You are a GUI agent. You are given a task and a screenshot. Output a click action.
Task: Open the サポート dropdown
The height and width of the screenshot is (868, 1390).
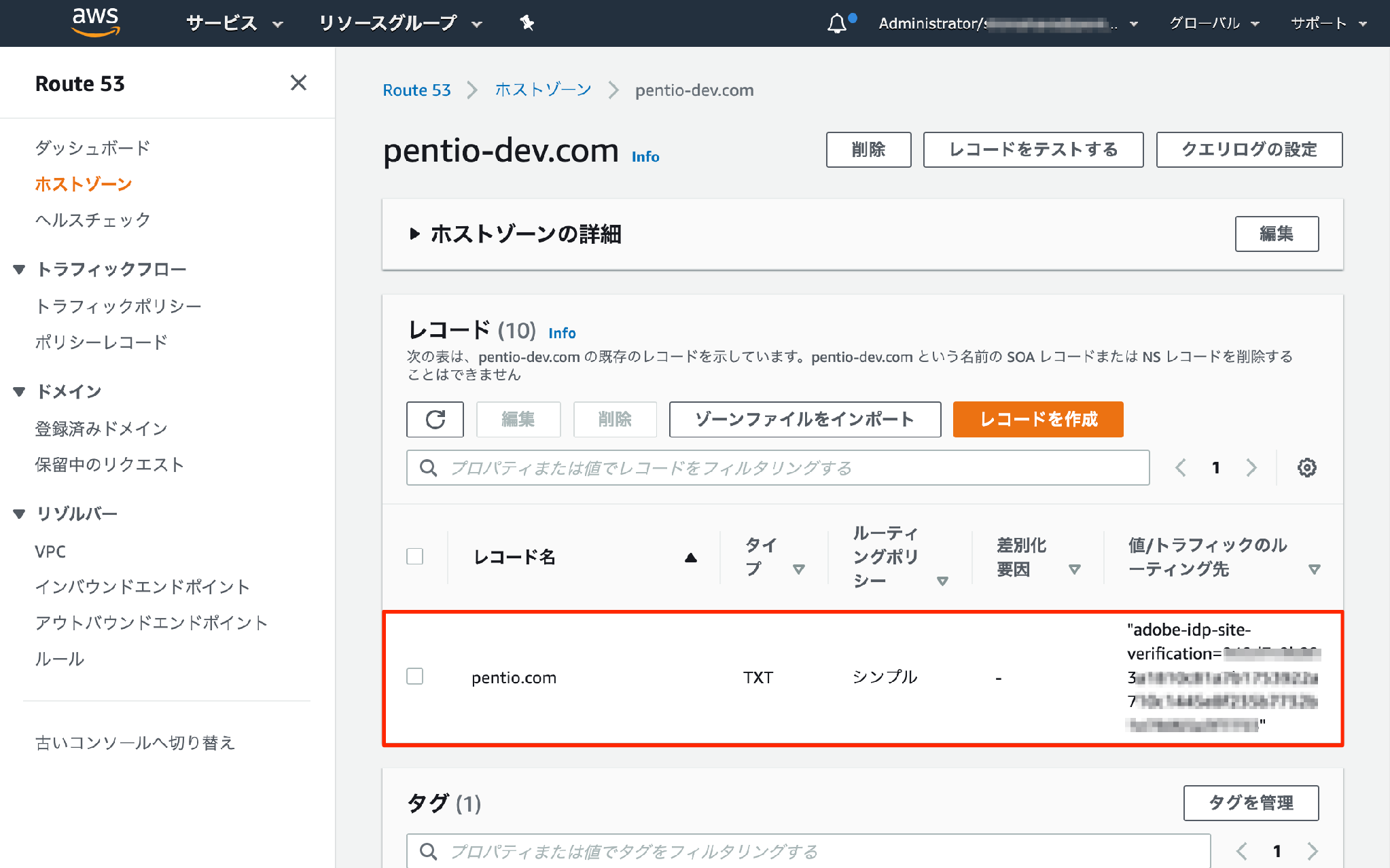point(1328,24)
